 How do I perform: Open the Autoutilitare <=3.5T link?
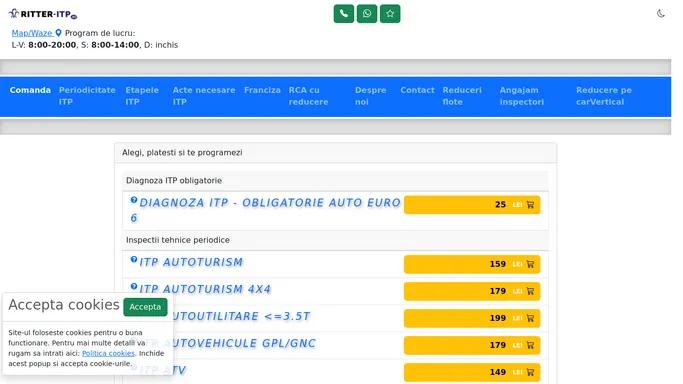click(242, 316)
